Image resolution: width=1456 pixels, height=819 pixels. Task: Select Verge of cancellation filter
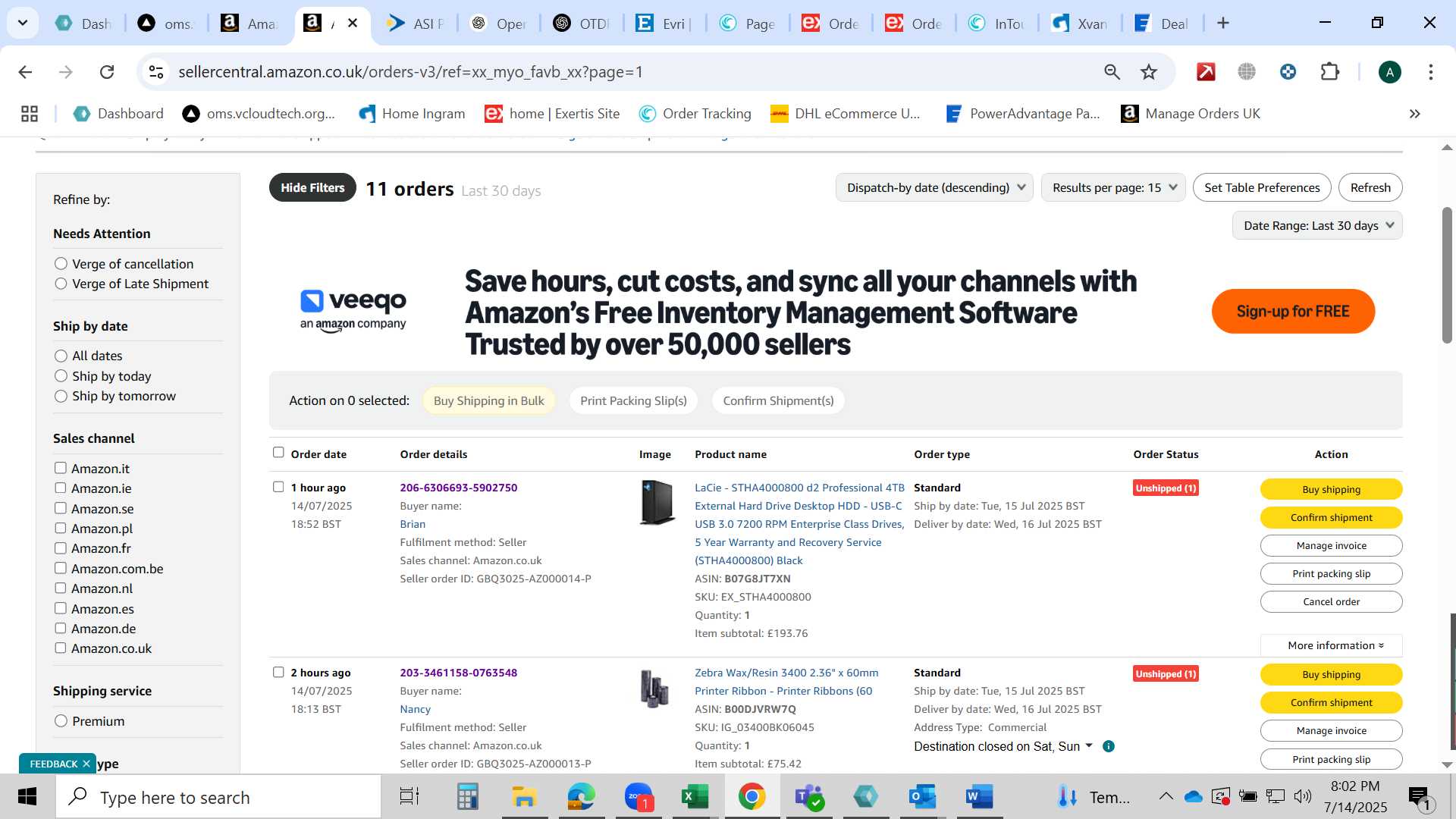61,264
